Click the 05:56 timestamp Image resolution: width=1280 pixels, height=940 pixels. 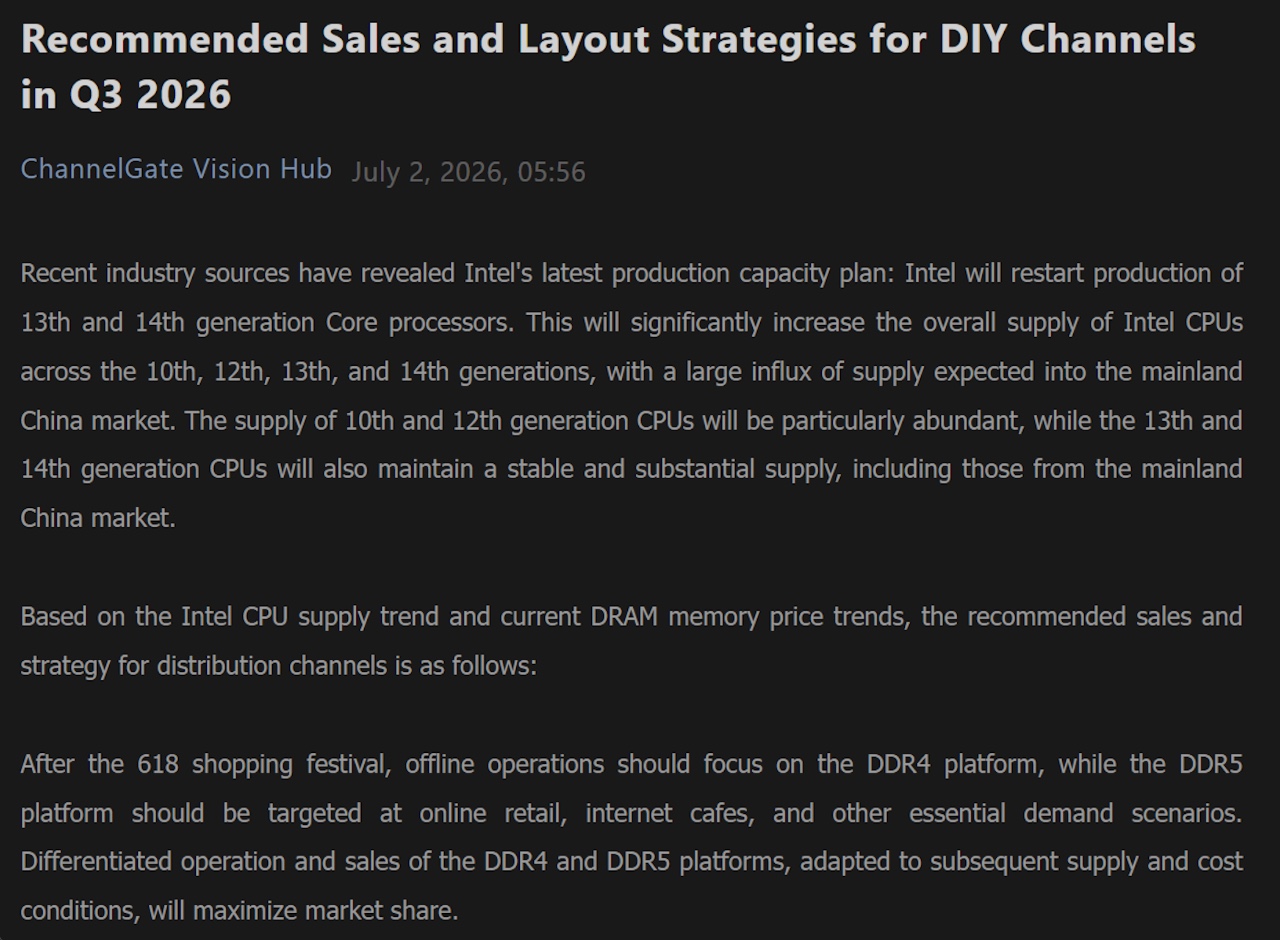[x=552, y=172]
